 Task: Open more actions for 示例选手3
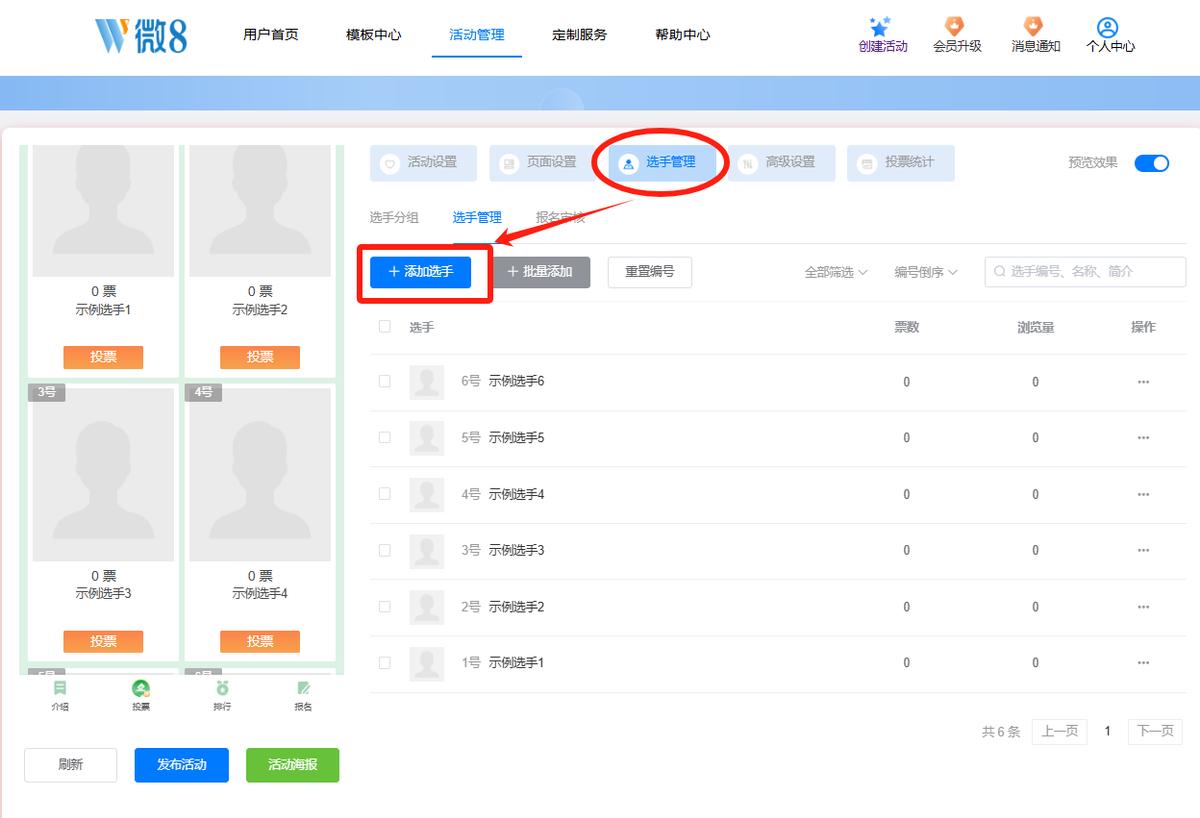tap(1143, 550)
